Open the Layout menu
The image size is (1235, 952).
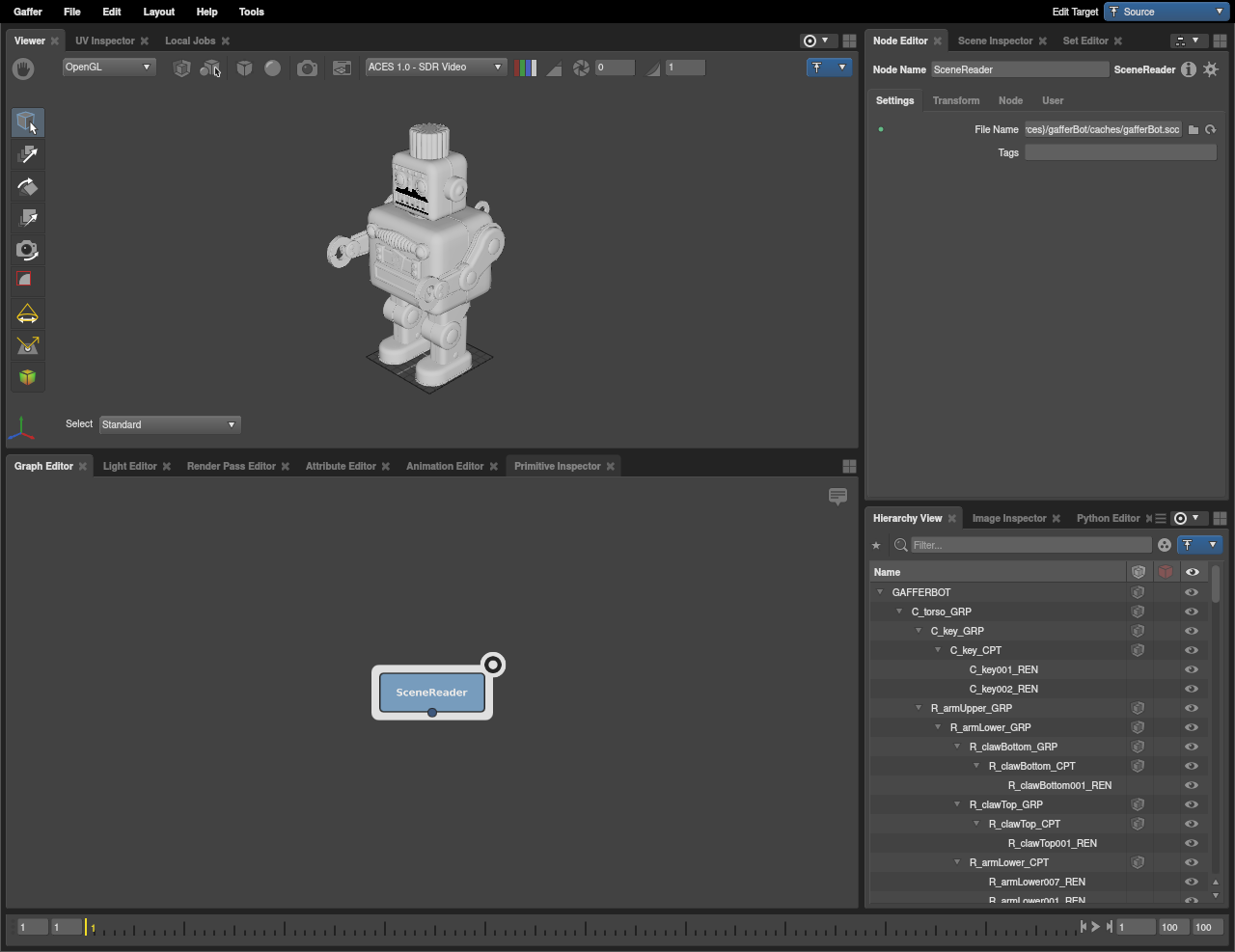[x=158, y=12]
